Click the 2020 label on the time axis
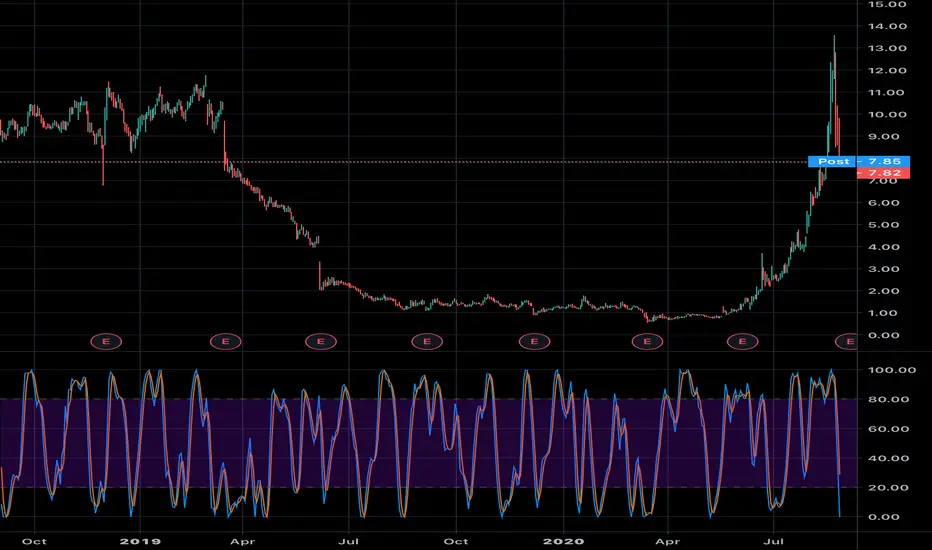This screenshot has width=932, height=550. 563,542
